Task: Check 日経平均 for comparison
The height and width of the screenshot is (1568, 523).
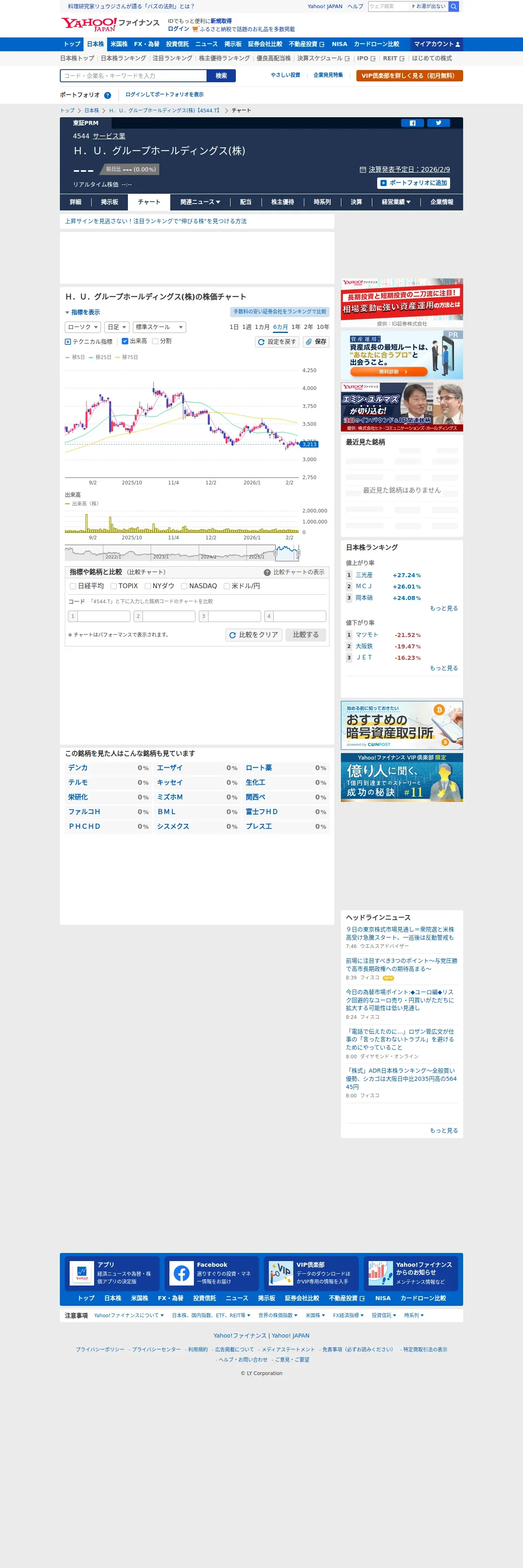Action: [x=73, y=586]
